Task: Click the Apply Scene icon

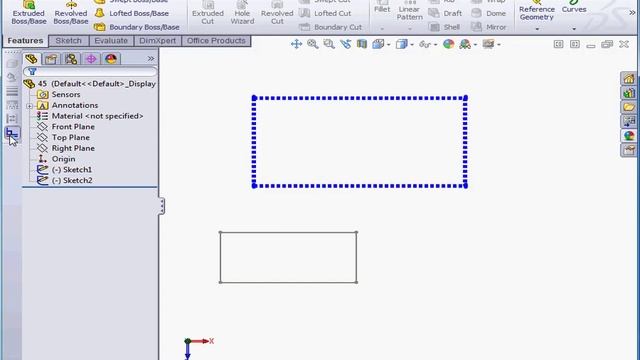Action: coord(464,44)
